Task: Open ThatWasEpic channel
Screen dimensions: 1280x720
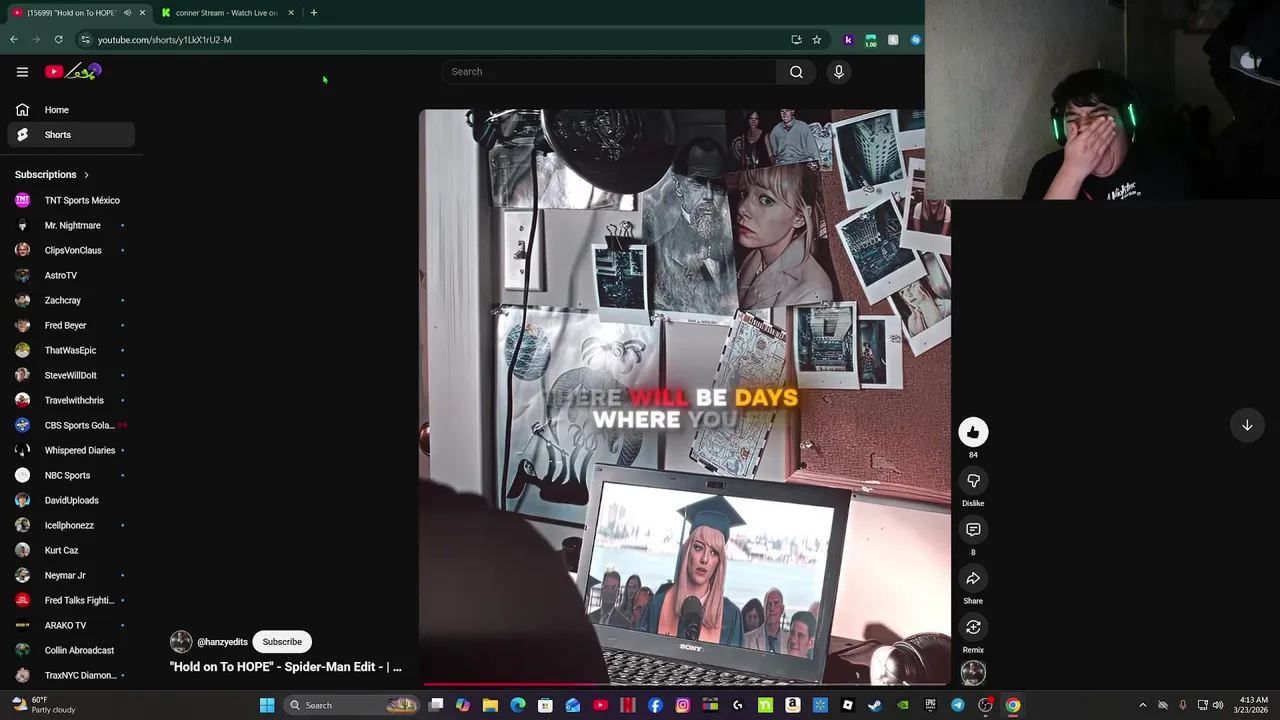Action: pos(70,350)
